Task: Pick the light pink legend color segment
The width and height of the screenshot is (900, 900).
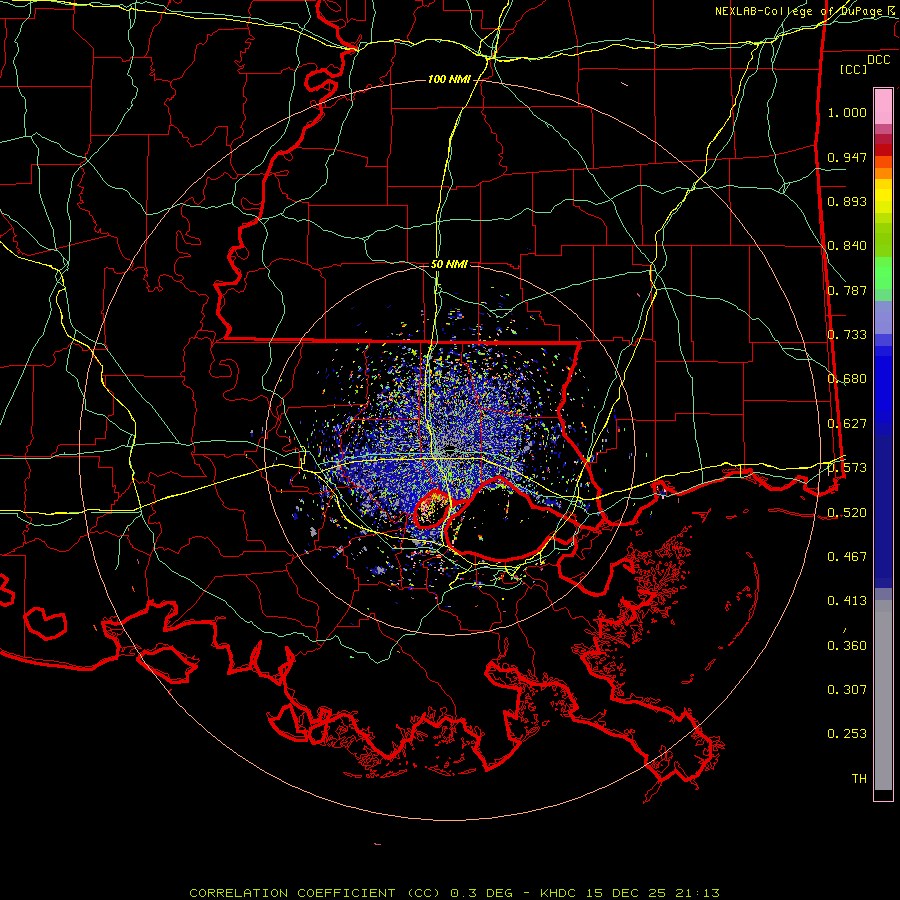Action: click(883, 106)
